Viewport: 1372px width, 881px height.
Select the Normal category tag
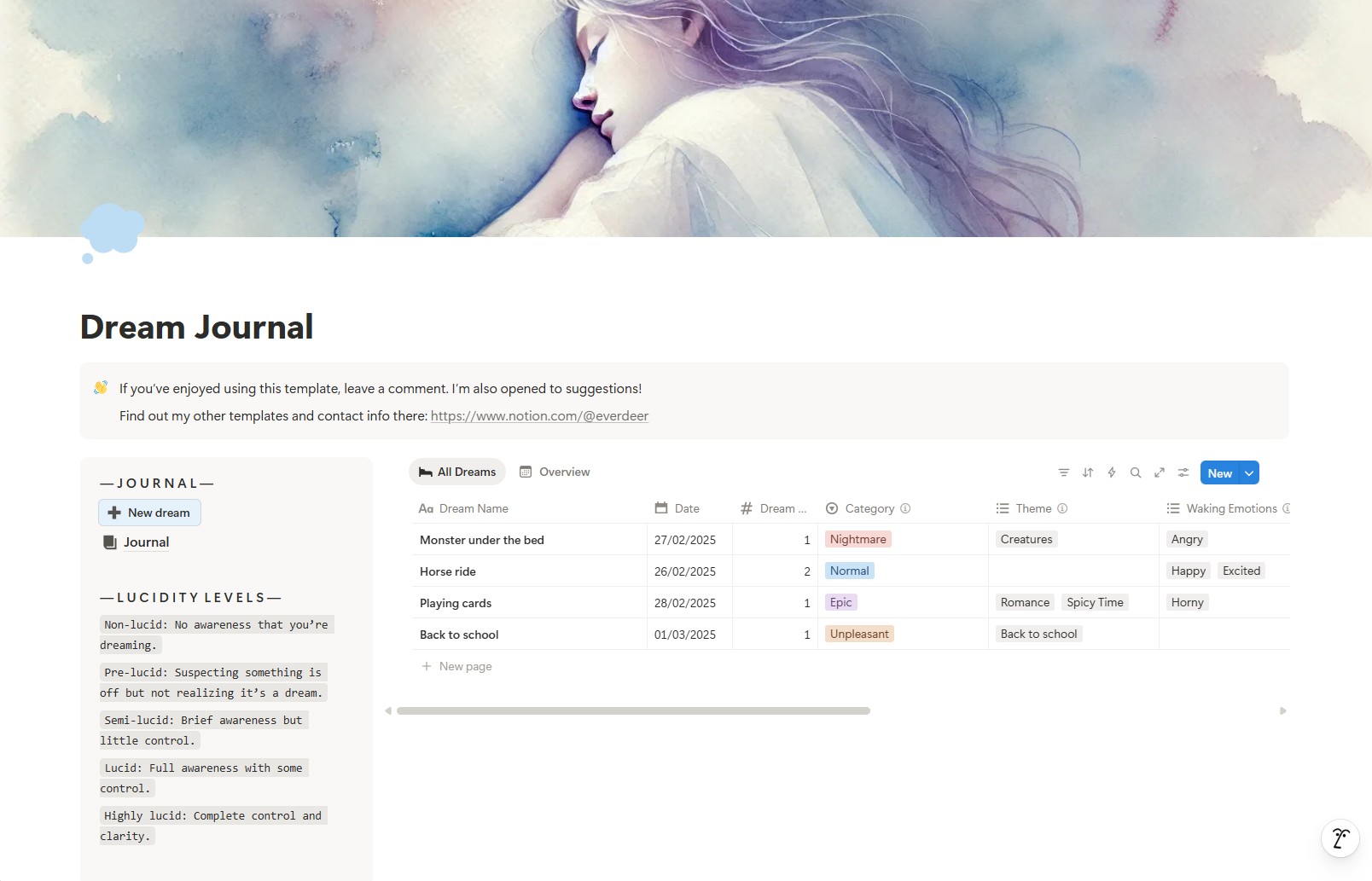click(x=849, y=571)
